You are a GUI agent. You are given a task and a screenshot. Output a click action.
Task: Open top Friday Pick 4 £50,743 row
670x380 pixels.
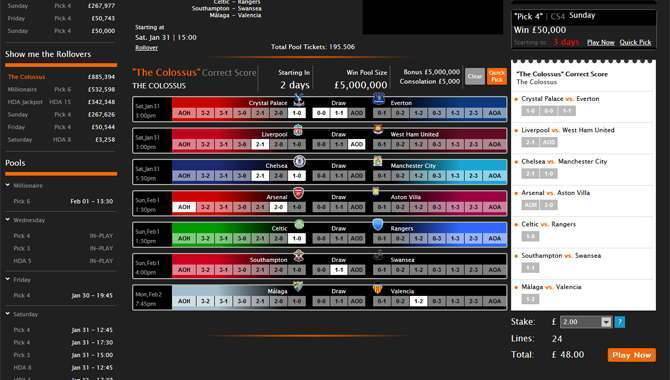tap(61, 18)
